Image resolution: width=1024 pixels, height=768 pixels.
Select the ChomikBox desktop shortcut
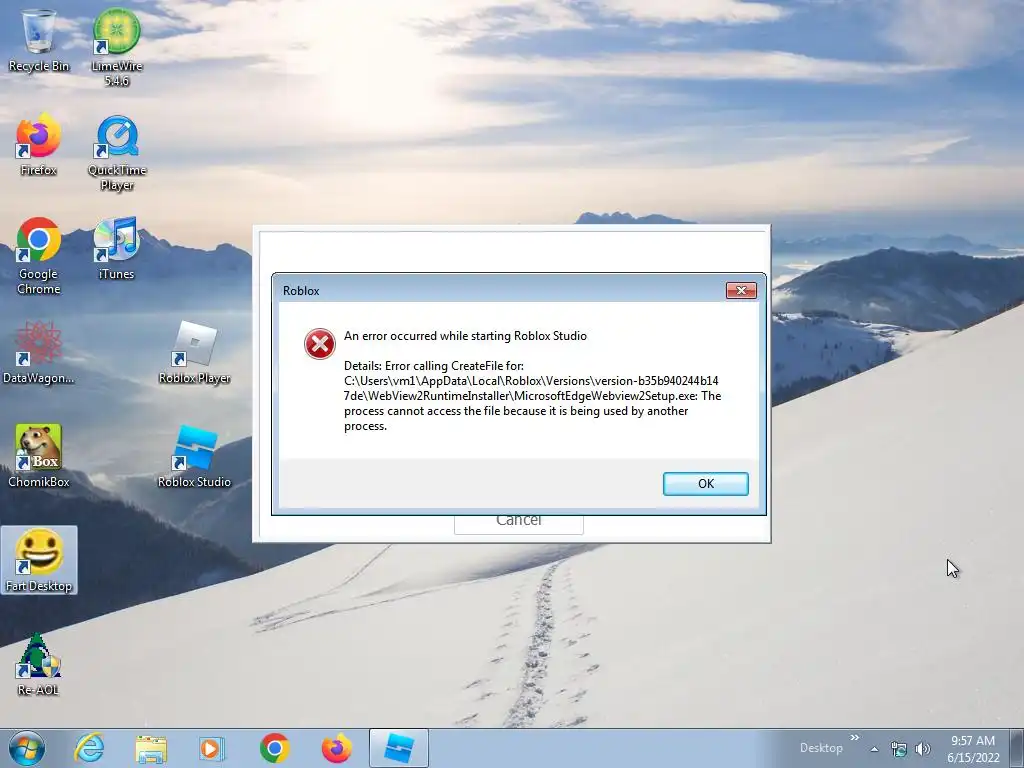coord(39,456)
